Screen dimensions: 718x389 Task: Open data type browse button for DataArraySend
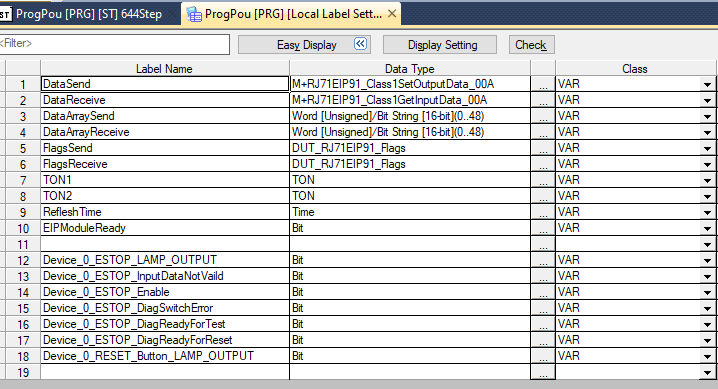[x=543, y=116]
